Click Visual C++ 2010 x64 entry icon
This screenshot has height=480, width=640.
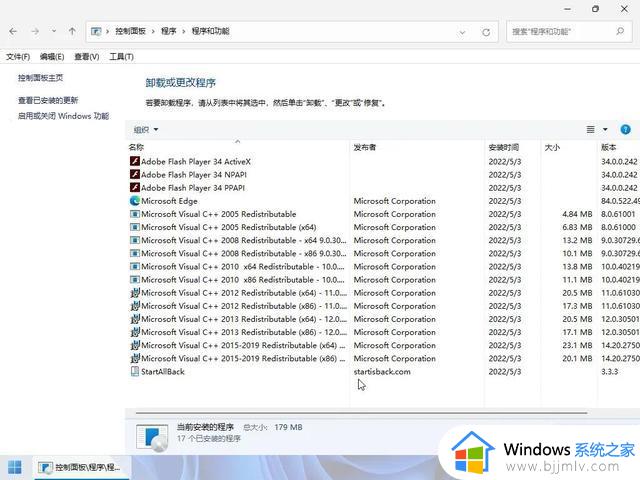coord(135,267)
